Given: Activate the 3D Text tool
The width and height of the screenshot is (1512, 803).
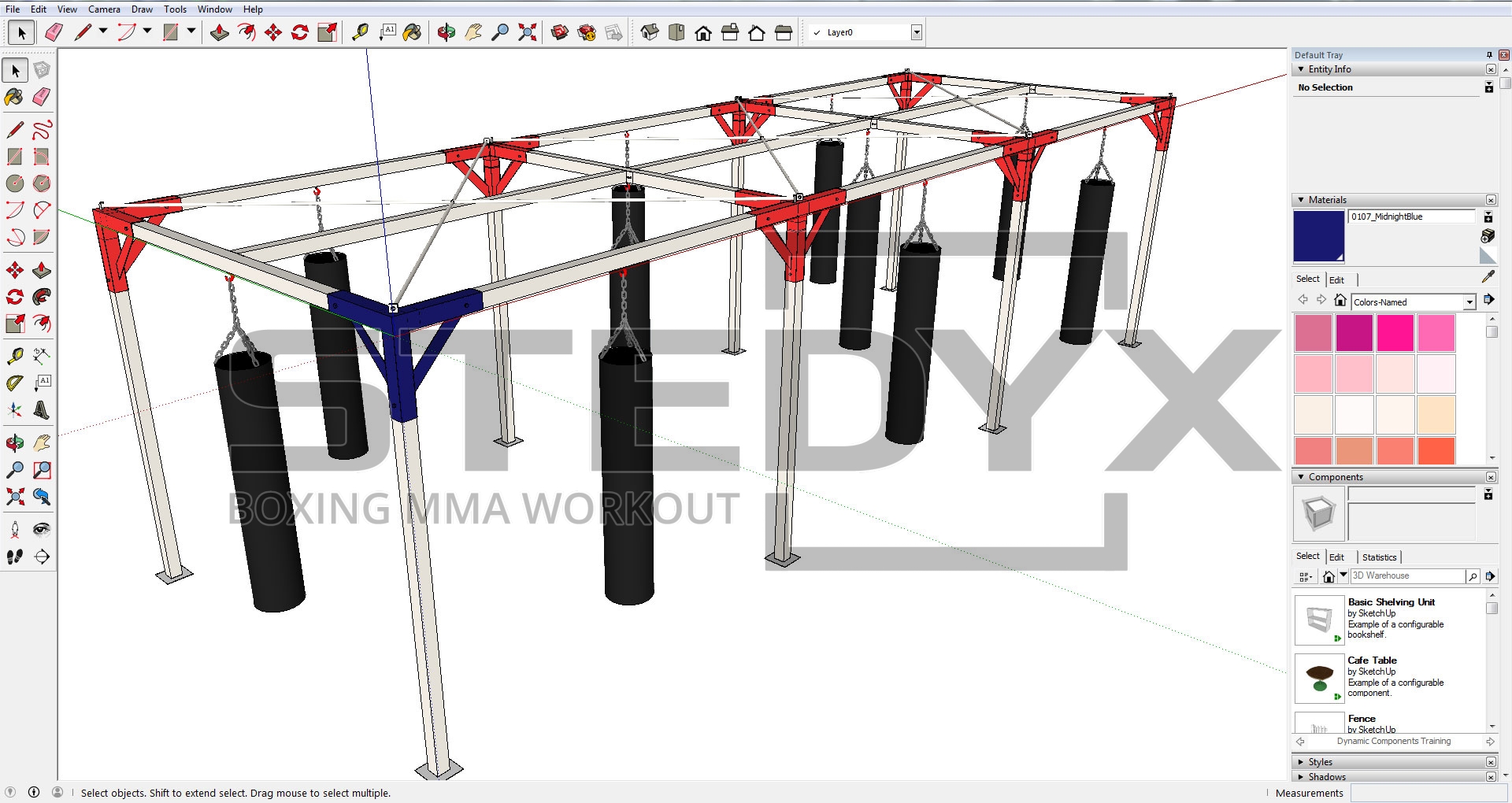Looking at the screenshot, I should 42,410.
